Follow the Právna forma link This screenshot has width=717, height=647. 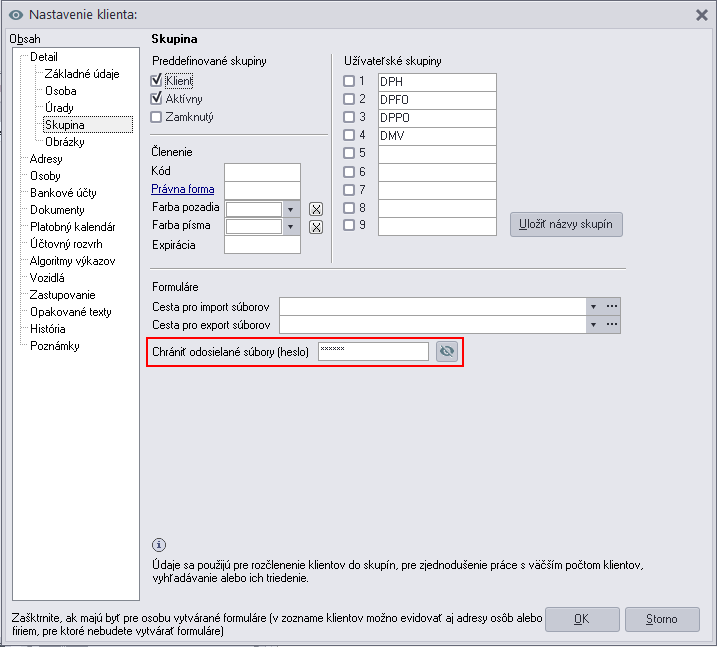pyautogui.click(x=182, y=189)
